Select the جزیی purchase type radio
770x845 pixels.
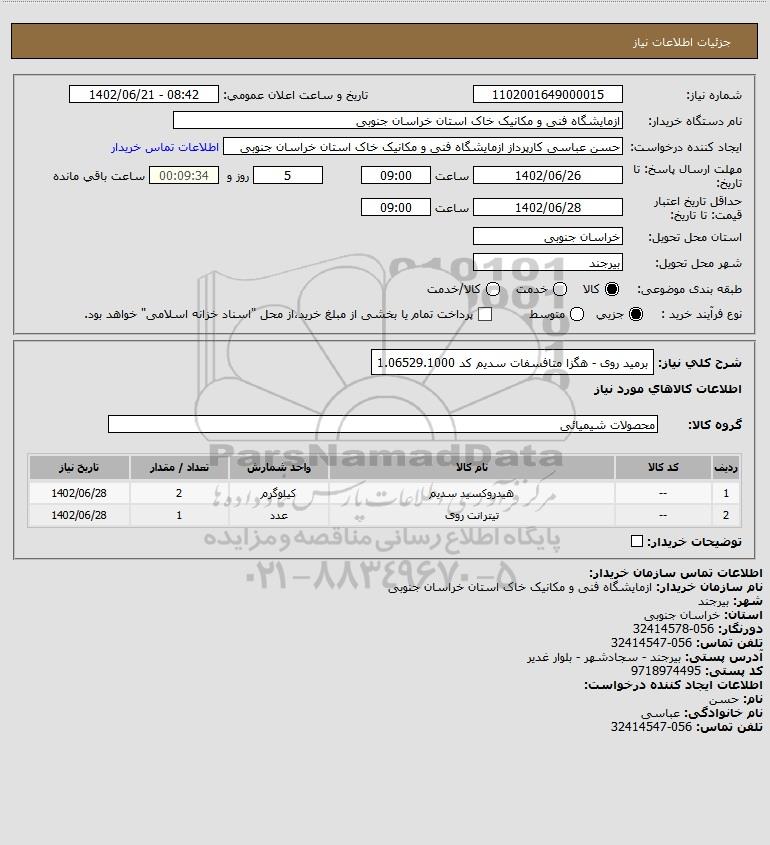[x=636, y=314]
